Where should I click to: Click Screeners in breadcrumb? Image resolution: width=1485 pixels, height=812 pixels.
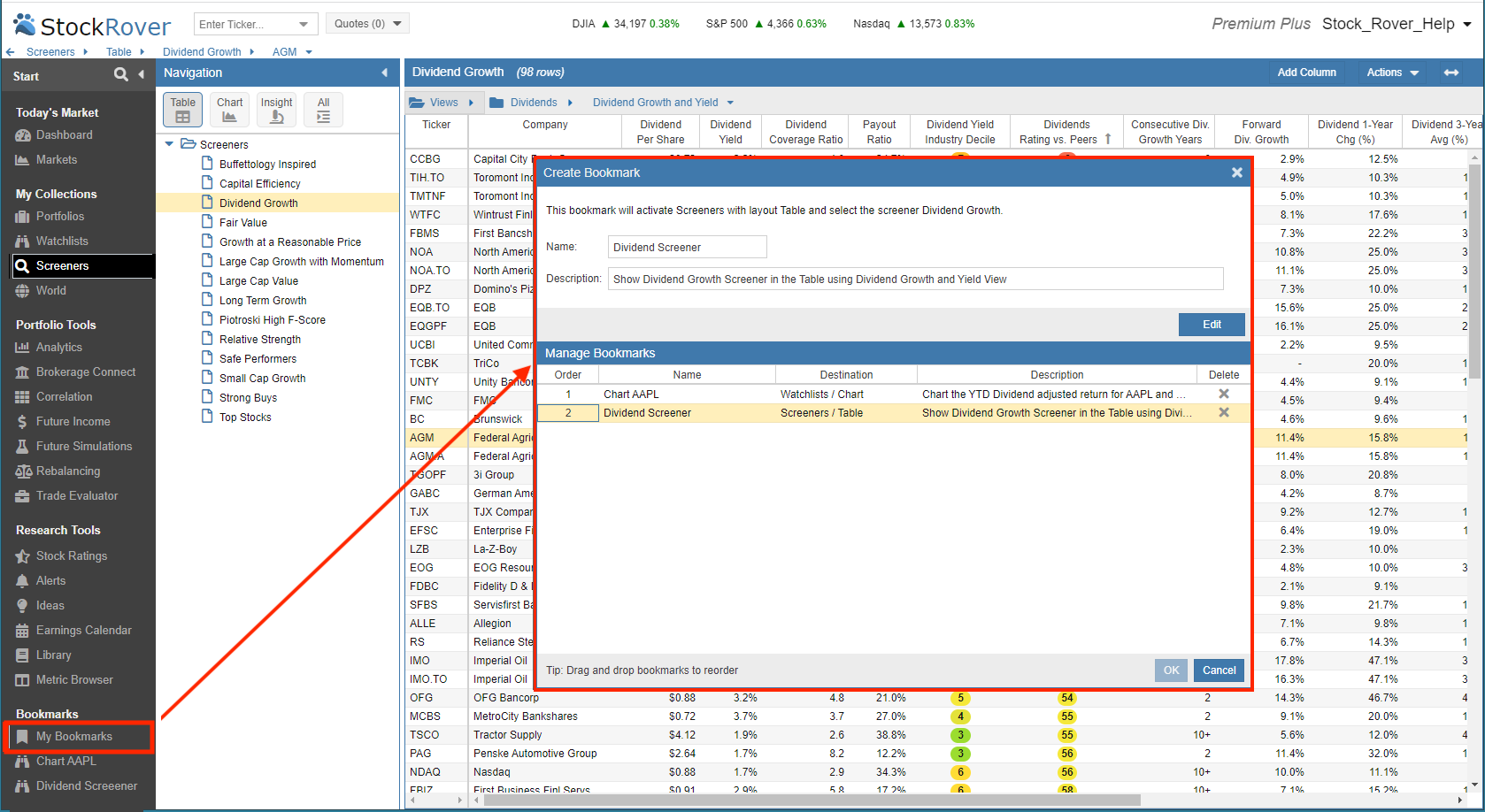[50, 52]
